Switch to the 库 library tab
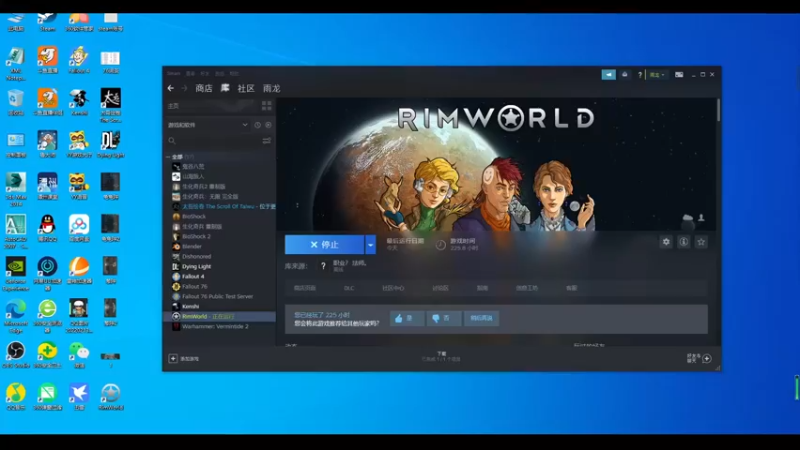Viewport: 800px width, 450px height. (225, 88)
